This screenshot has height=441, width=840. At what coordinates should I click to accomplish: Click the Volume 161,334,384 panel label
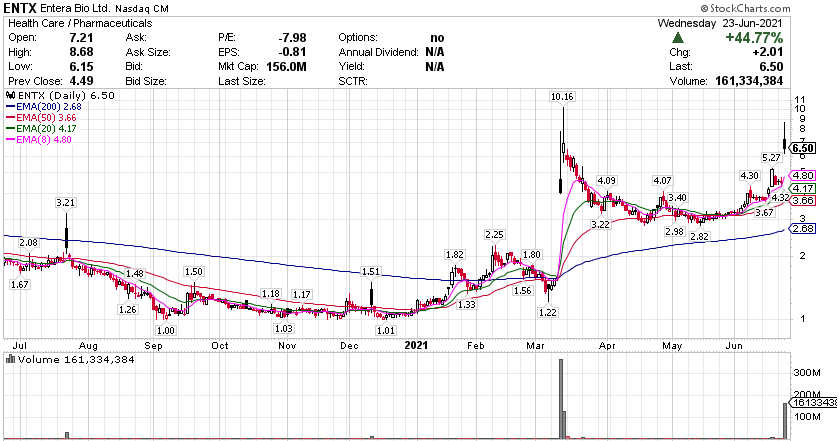click(76, 360)
